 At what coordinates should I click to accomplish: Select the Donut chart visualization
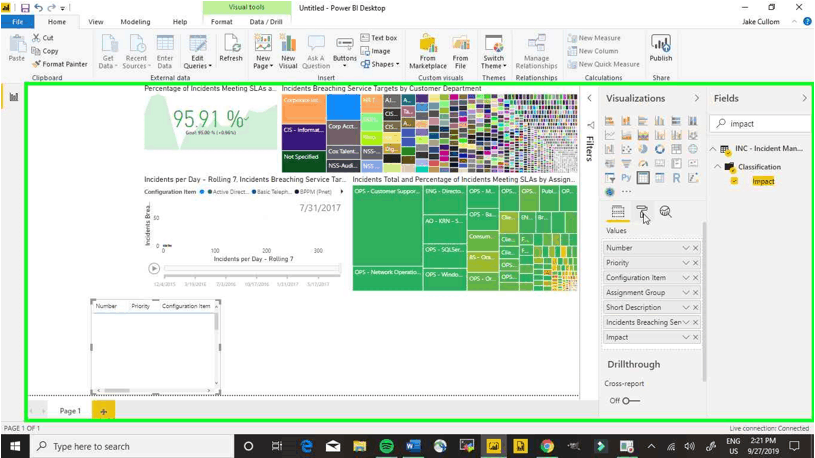tap(660, 149)
